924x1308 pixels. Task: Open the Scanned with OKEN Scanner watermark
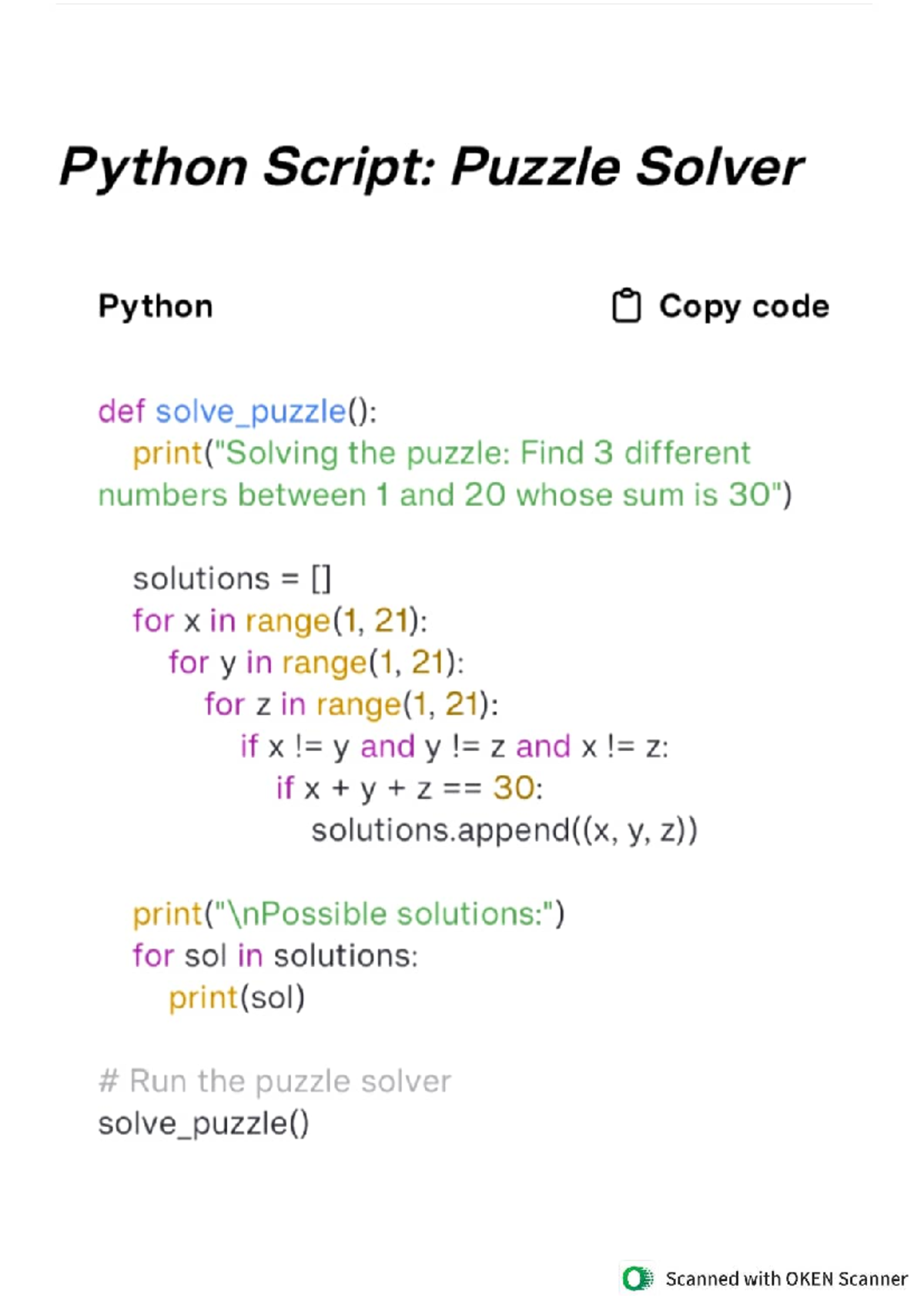point(785,1279)
